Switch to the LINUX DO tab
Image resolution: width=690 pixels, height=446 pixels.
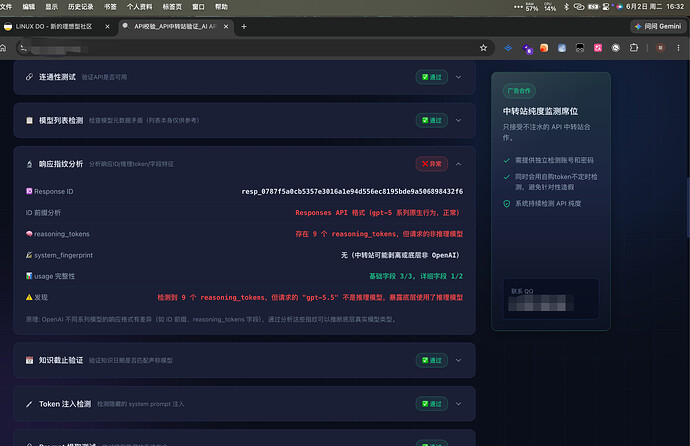[x=57, y=26]
